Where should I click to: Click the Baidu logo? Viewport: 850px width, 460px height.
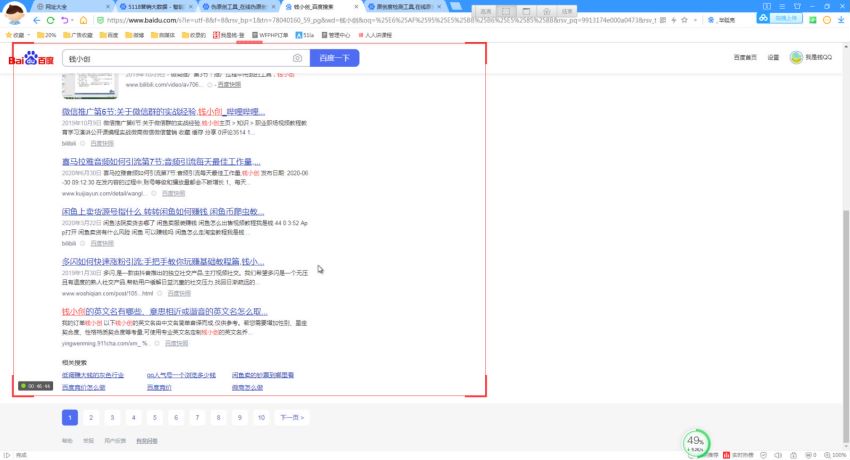point(31,58)
